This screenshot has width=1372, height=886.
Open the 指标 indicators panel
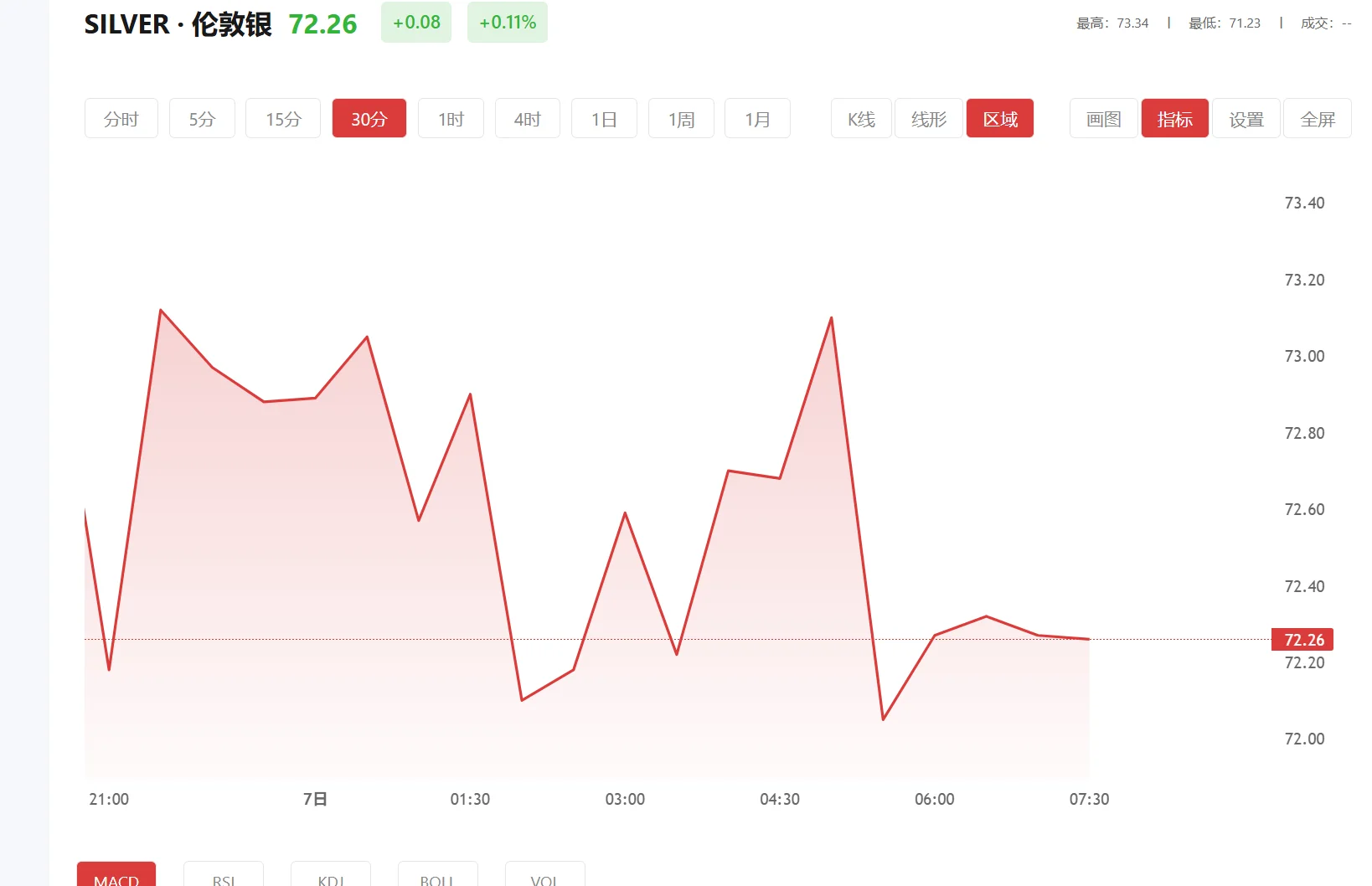point(1174,118)
